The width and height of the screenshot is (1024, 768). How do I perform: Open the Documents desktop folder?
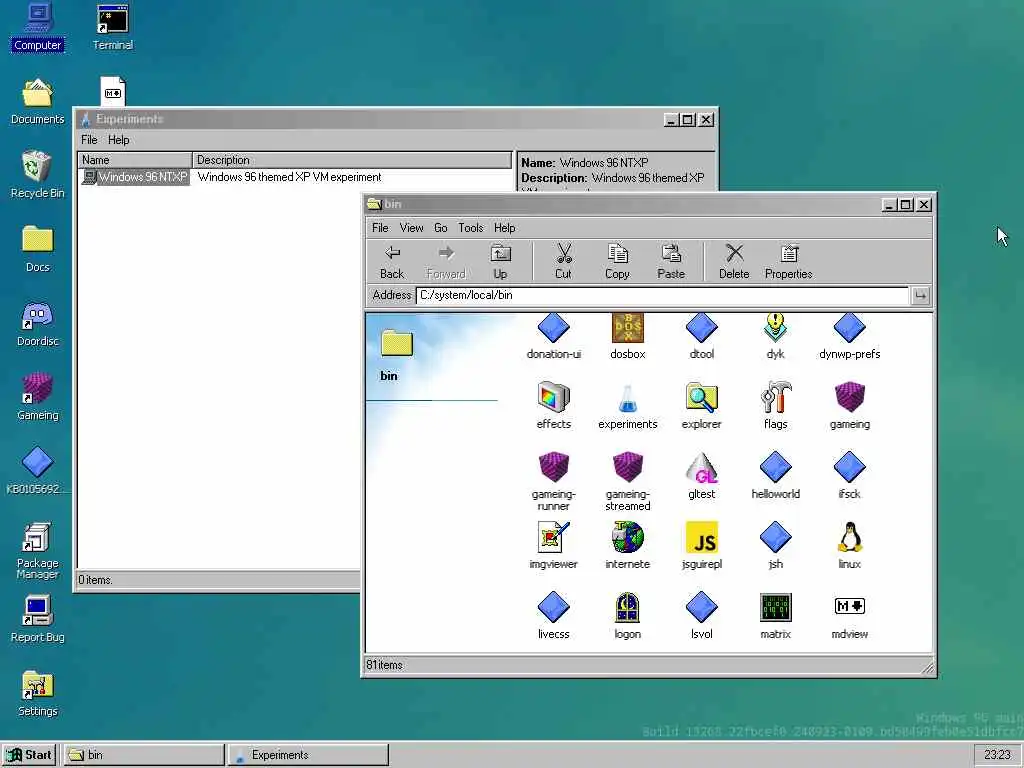click(x=37, y=102)
